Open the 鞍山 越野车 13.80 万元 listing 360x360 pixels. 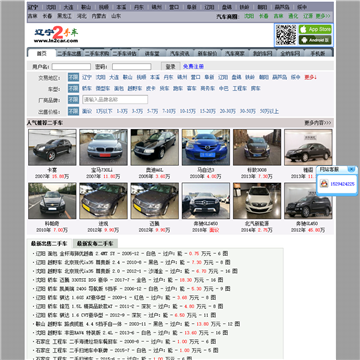pos(138,324)
